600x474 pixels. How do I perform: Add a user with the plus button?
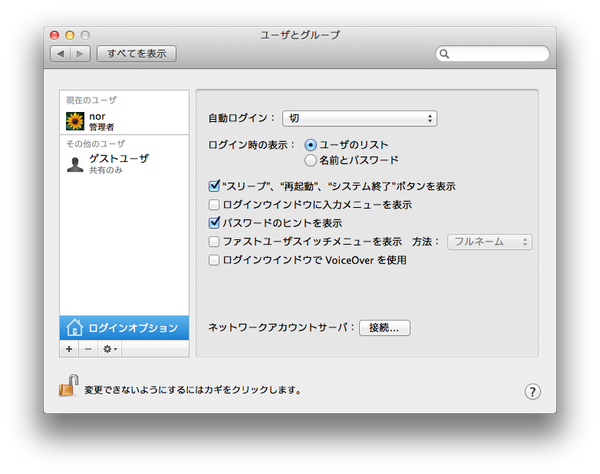point(69,349)
